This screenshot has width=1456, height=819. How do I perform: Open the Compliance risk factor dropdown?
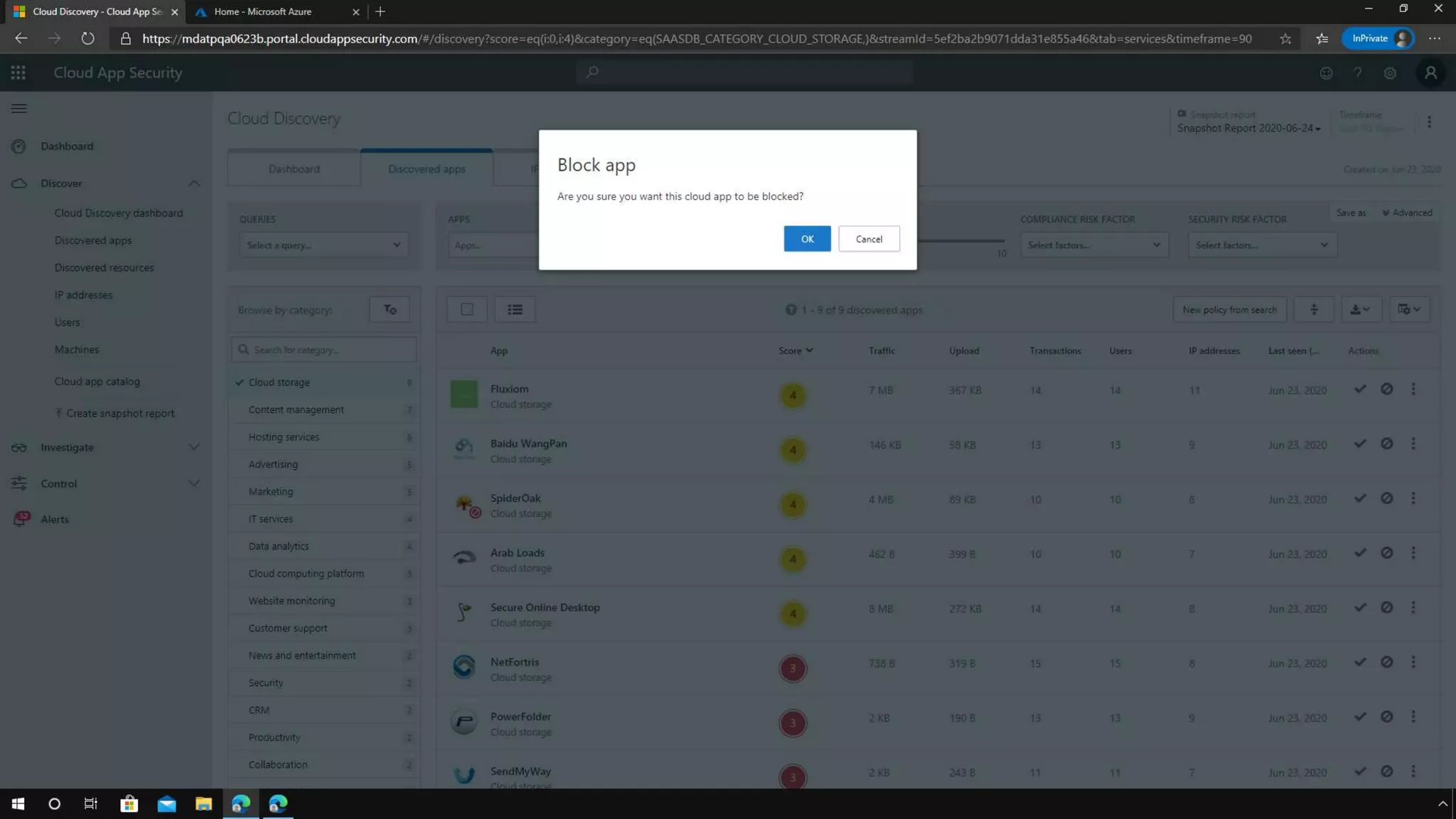point(1093,245)
